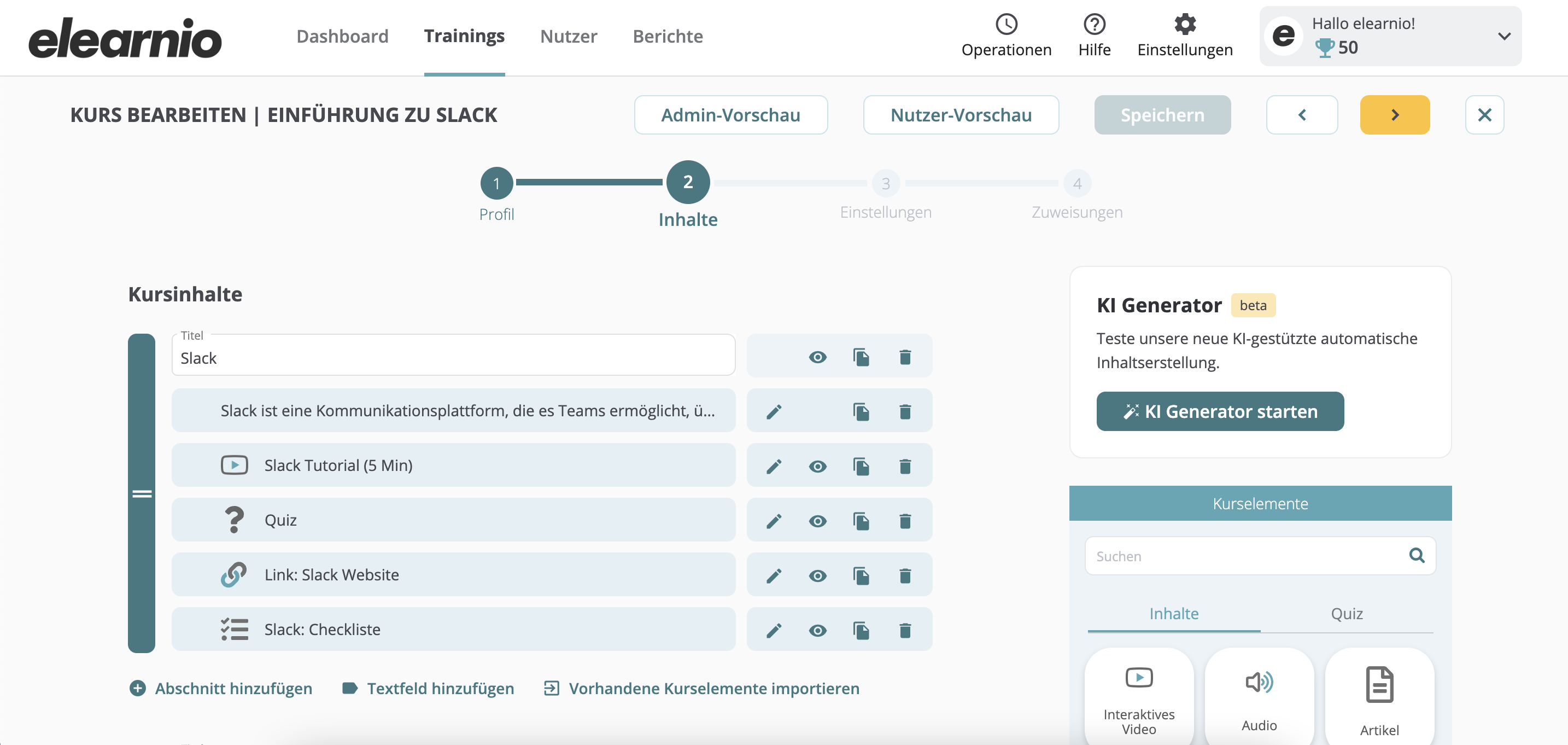Image resolution: width=1568 pixels, height=745 pixels.
Task: Go to step 3 Einstellungen
Action: coord(886,183)
